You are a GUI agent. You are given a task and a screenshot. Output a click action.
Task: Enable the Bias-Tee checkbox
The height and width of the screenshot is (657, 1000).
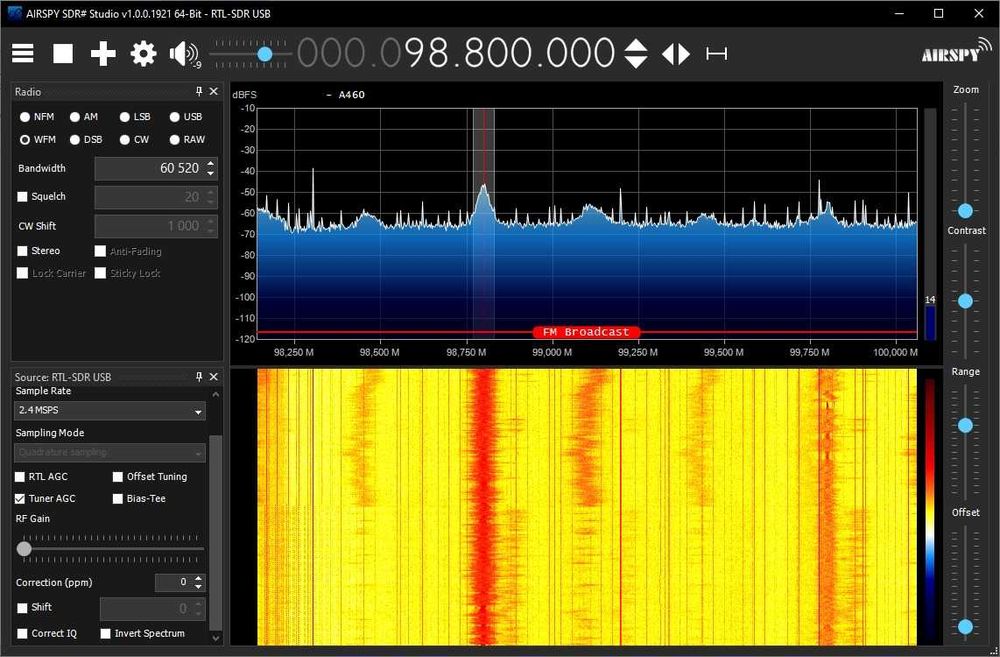tap(117, 498)
